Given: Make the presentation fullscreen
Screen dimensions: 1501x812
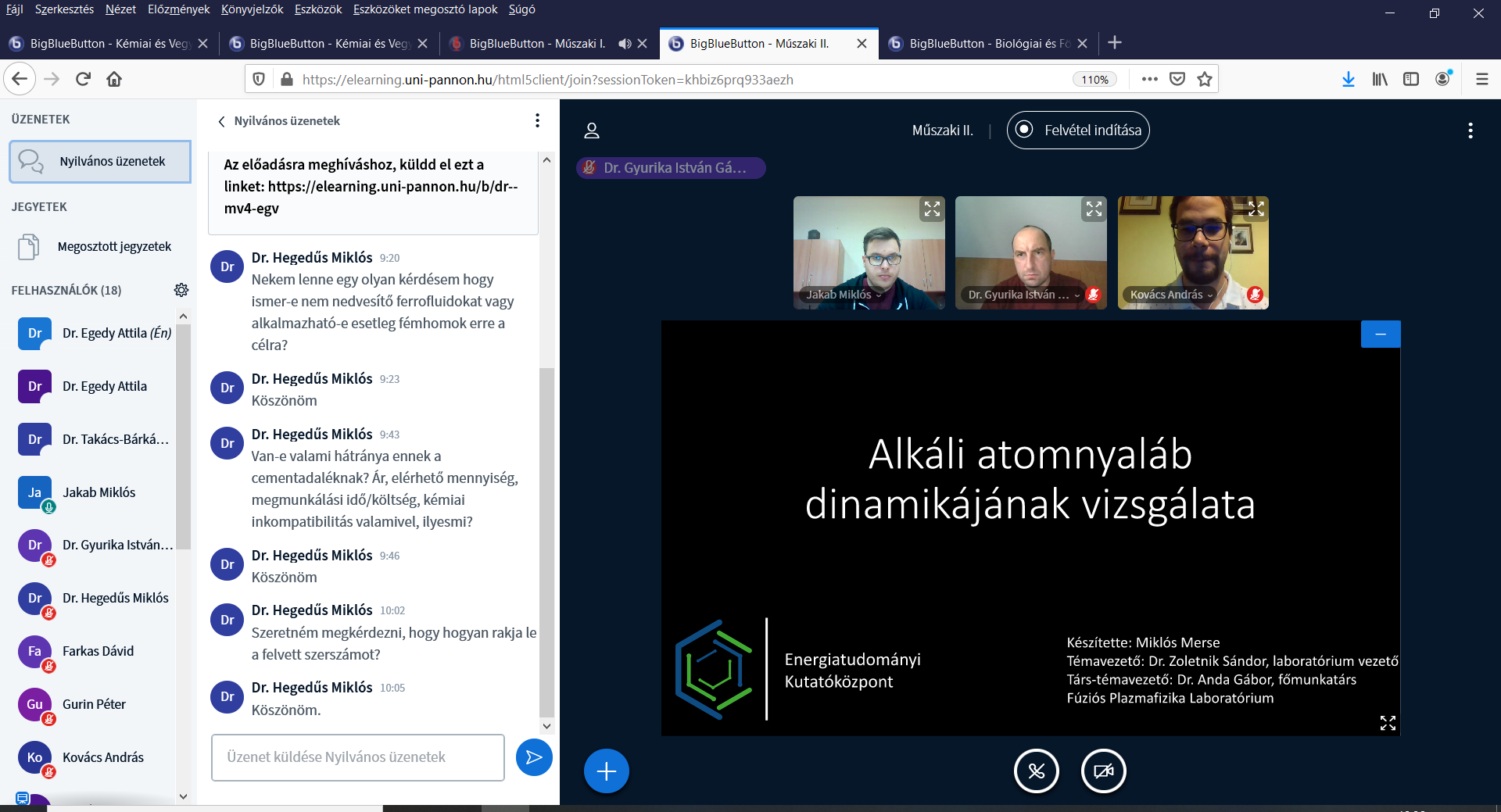Looking at the screenshot, I should pos(1388,723).
